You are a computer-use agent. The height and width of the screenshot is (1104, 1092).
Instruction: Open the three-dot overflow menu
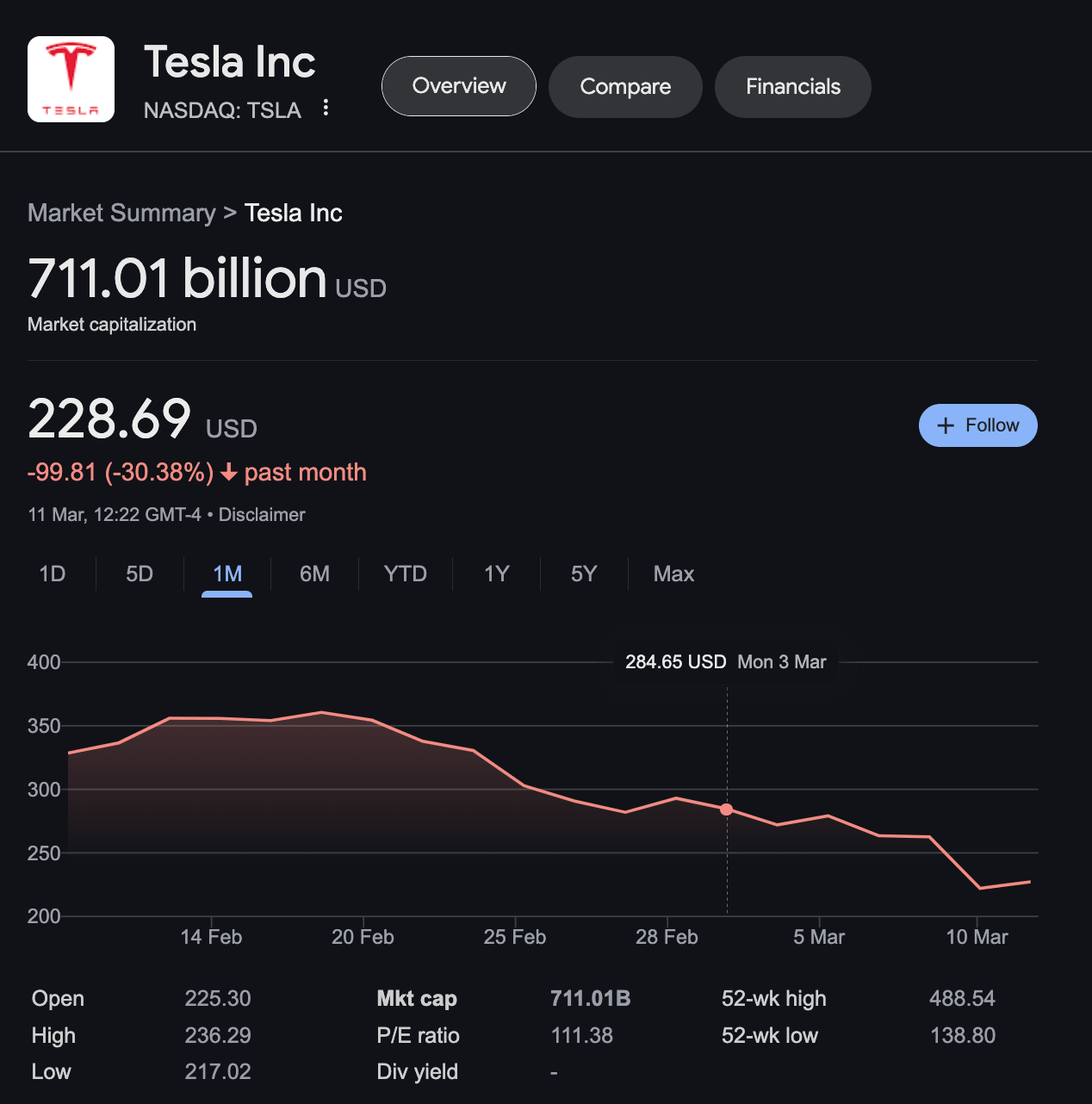tap(326, 108)
